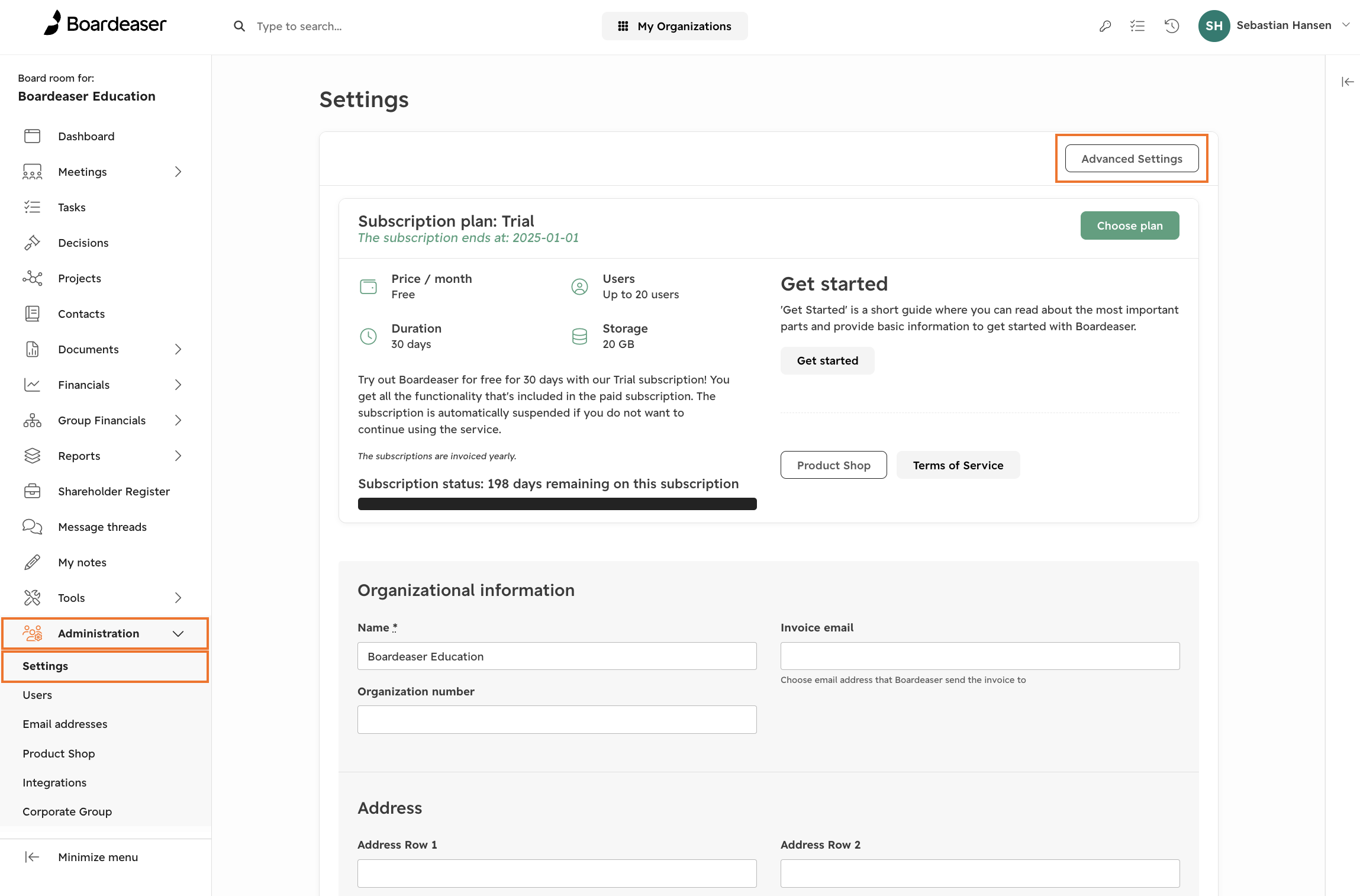Expand the Tools submenu chevron
Image resolution: width=1360 pixels, height=896 pixels.
pyautogui.click(x=178, y=598)
